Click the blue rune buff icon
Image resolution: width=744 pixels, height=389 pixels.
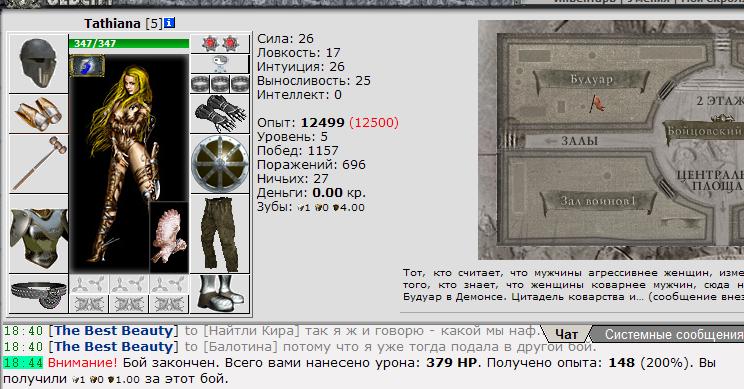(87, 66)
